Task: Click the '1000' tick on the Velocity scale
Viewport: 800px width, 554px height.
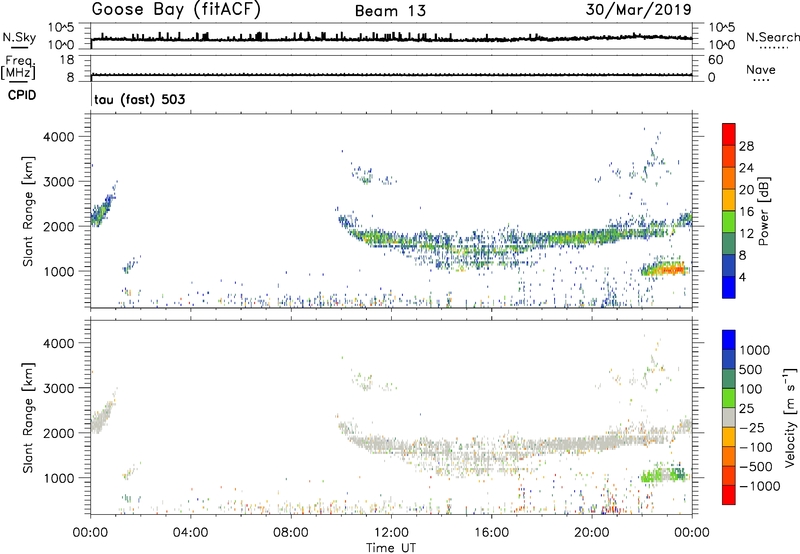Action: coord(755,350)
